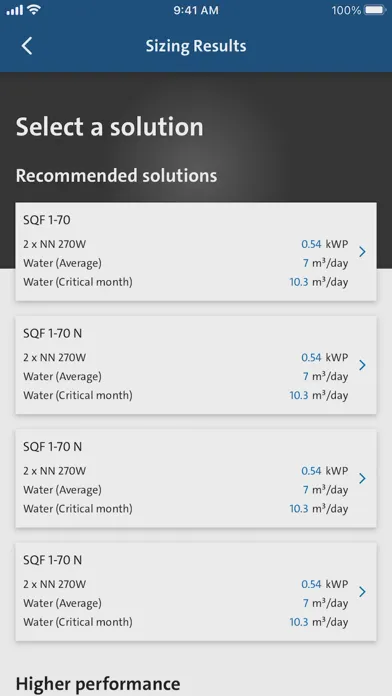This screenshot has height=696, width=392.
Task: Tap Water (Average) in second SQF 1-70 N card
Action: 62,490
